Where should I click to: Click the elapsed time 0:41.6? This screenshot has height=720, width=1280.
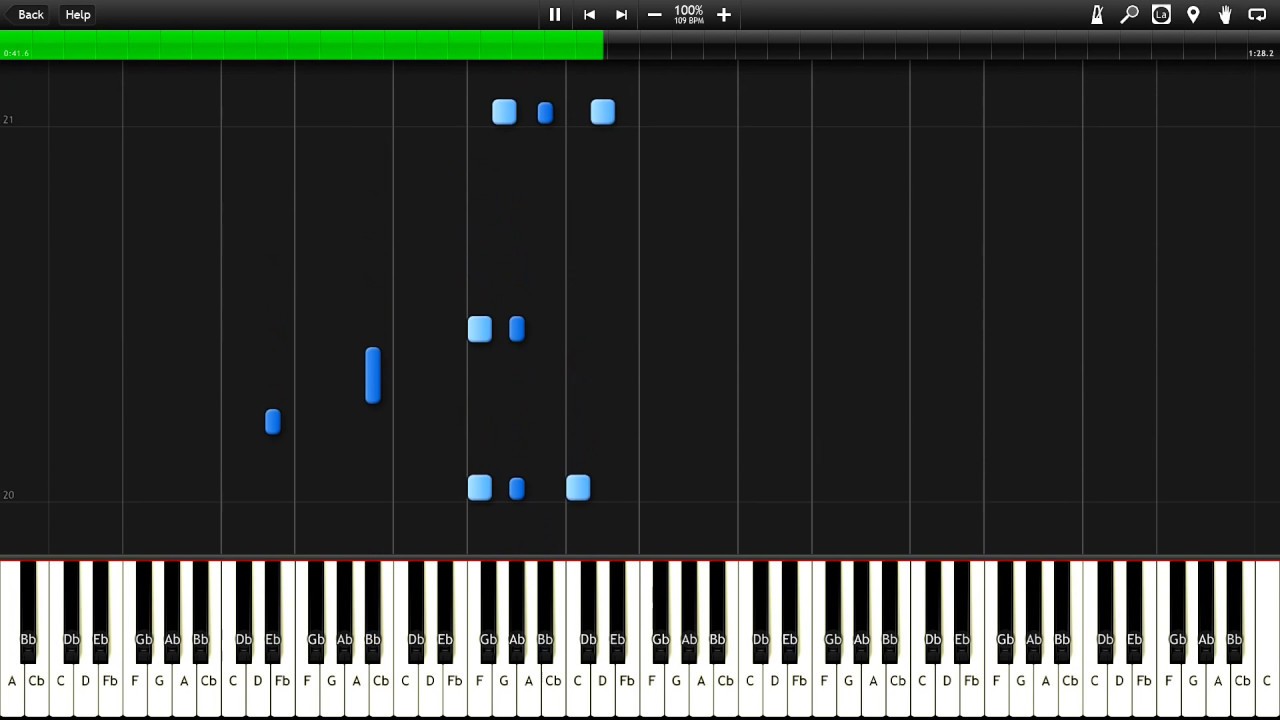16,53
